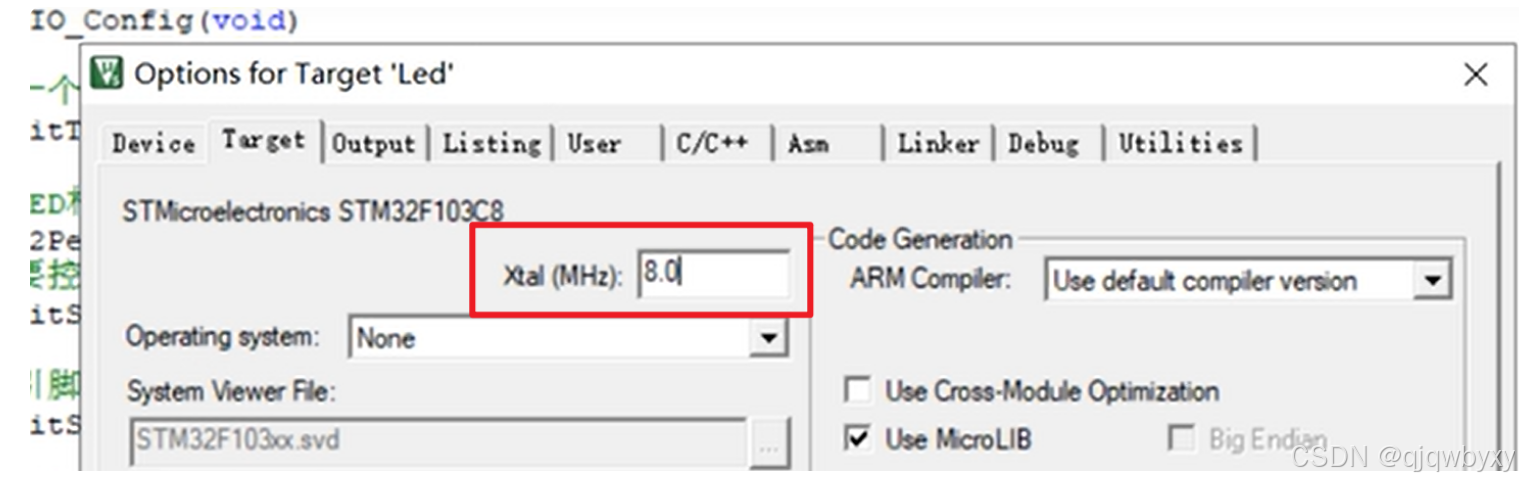Enable Use Cross-Module Optimization checkbox

click(857, 391)
